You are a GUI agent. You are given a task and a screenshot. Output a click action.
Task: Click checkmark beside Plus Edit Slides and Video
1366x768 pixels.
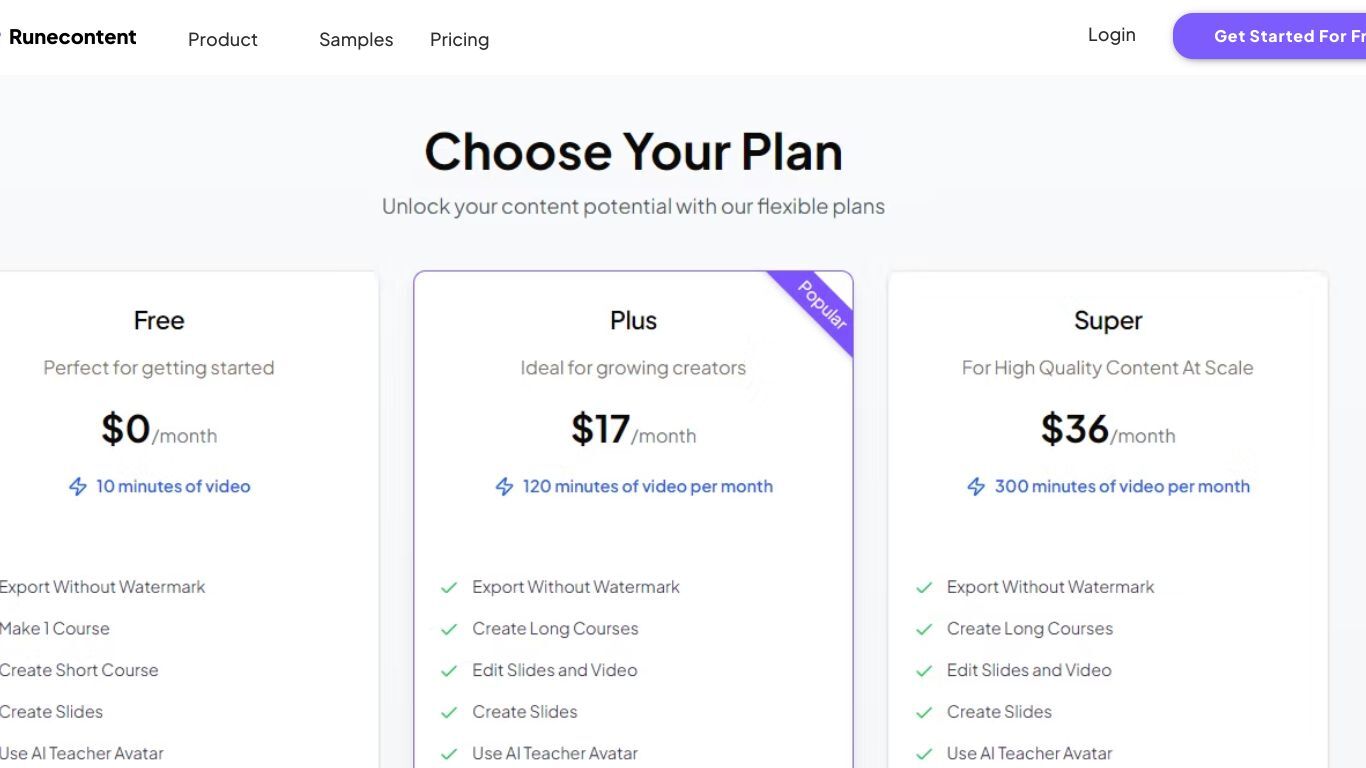tap(449, 671)
